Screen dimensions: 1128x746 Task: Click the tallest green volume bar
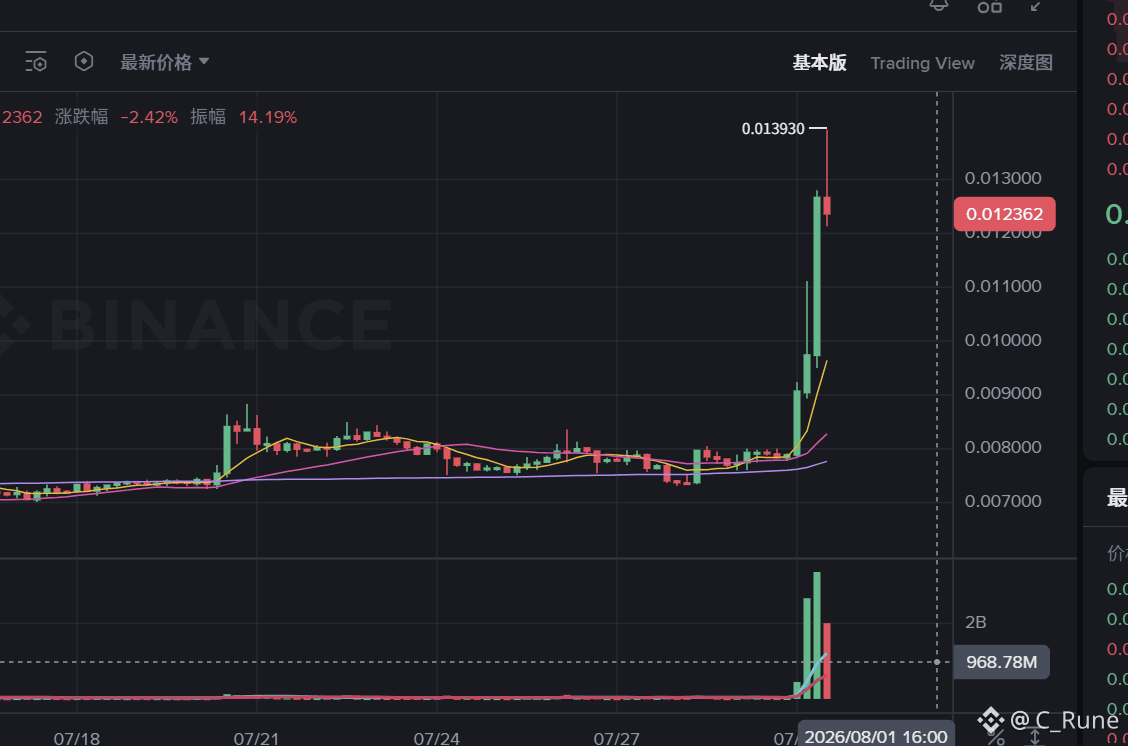click(817, 635)
